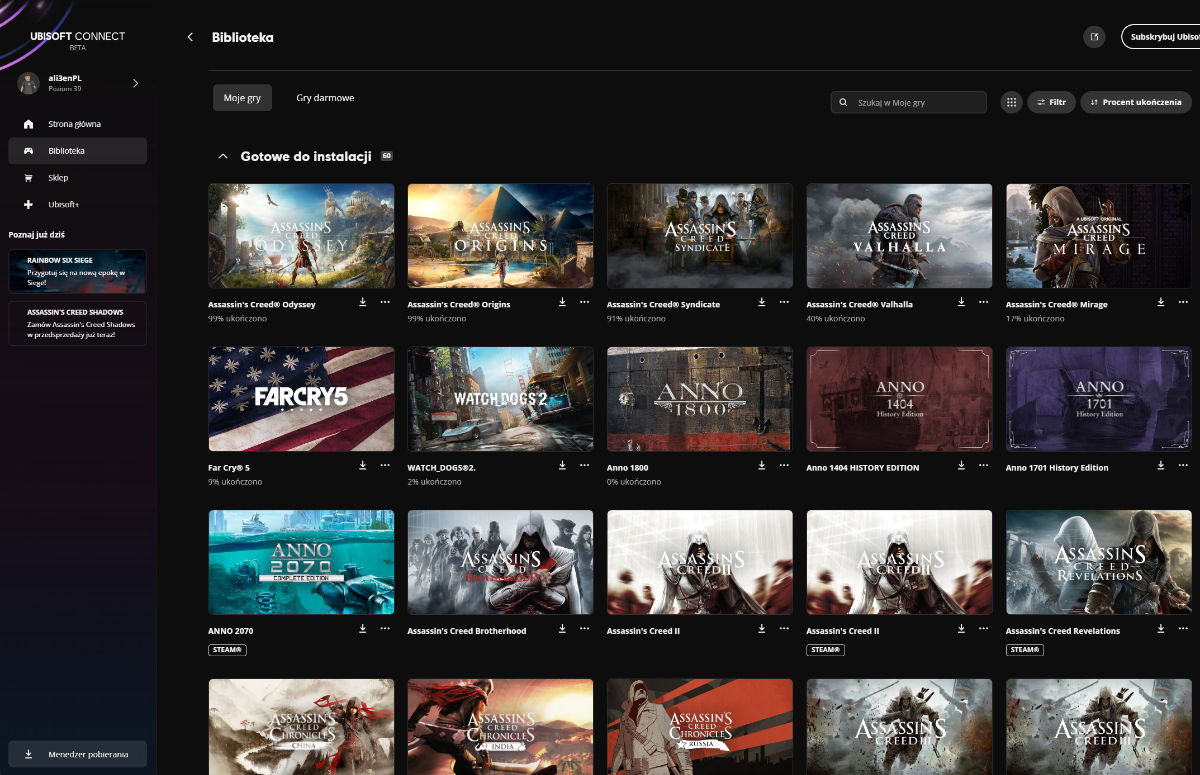This screenshot has height=775, width=1200.
Task: Click the pop-out window icon in header
Action: pos(1094,37)
